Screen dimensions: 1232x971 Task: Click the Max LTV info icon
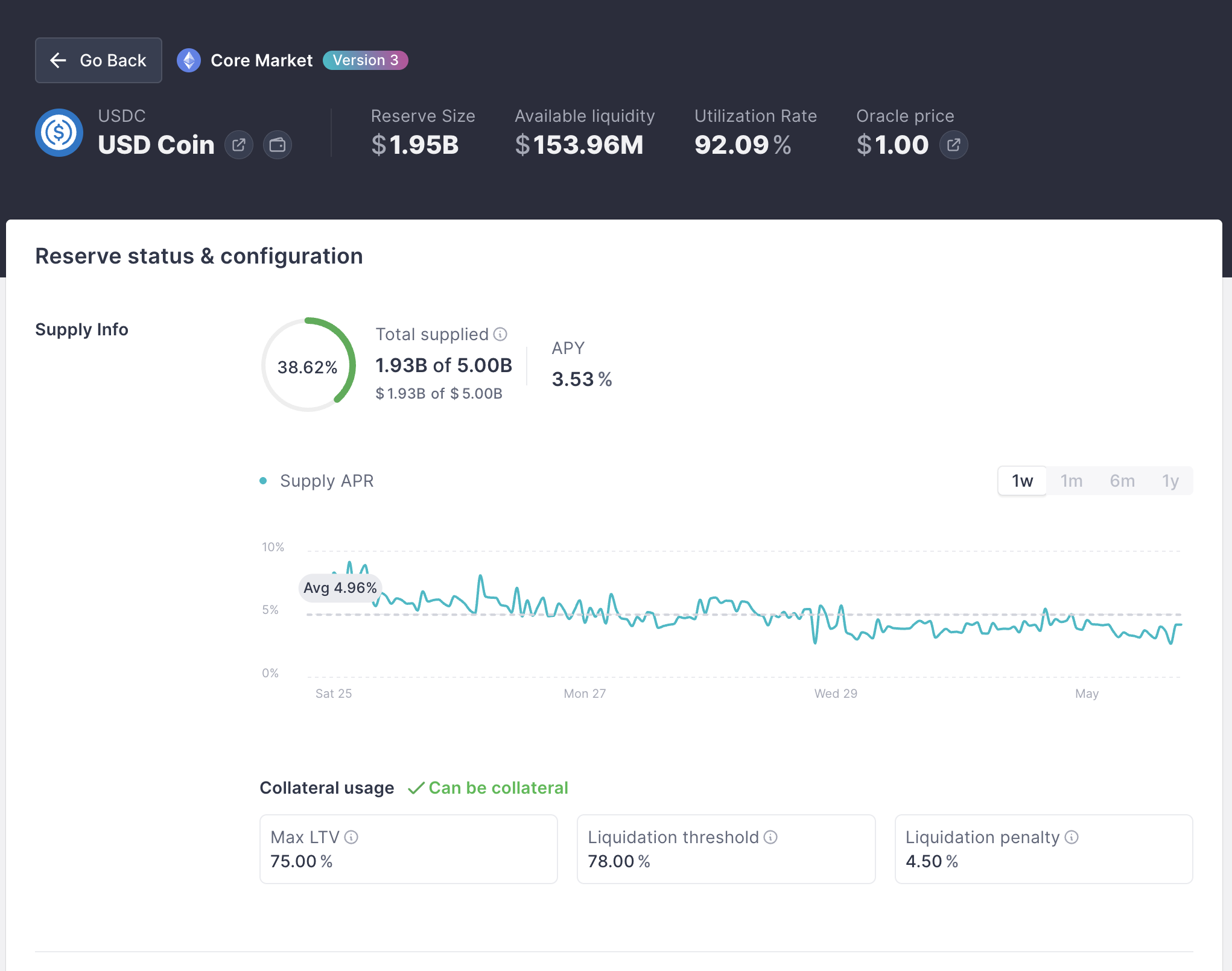[x=351, y=837]
